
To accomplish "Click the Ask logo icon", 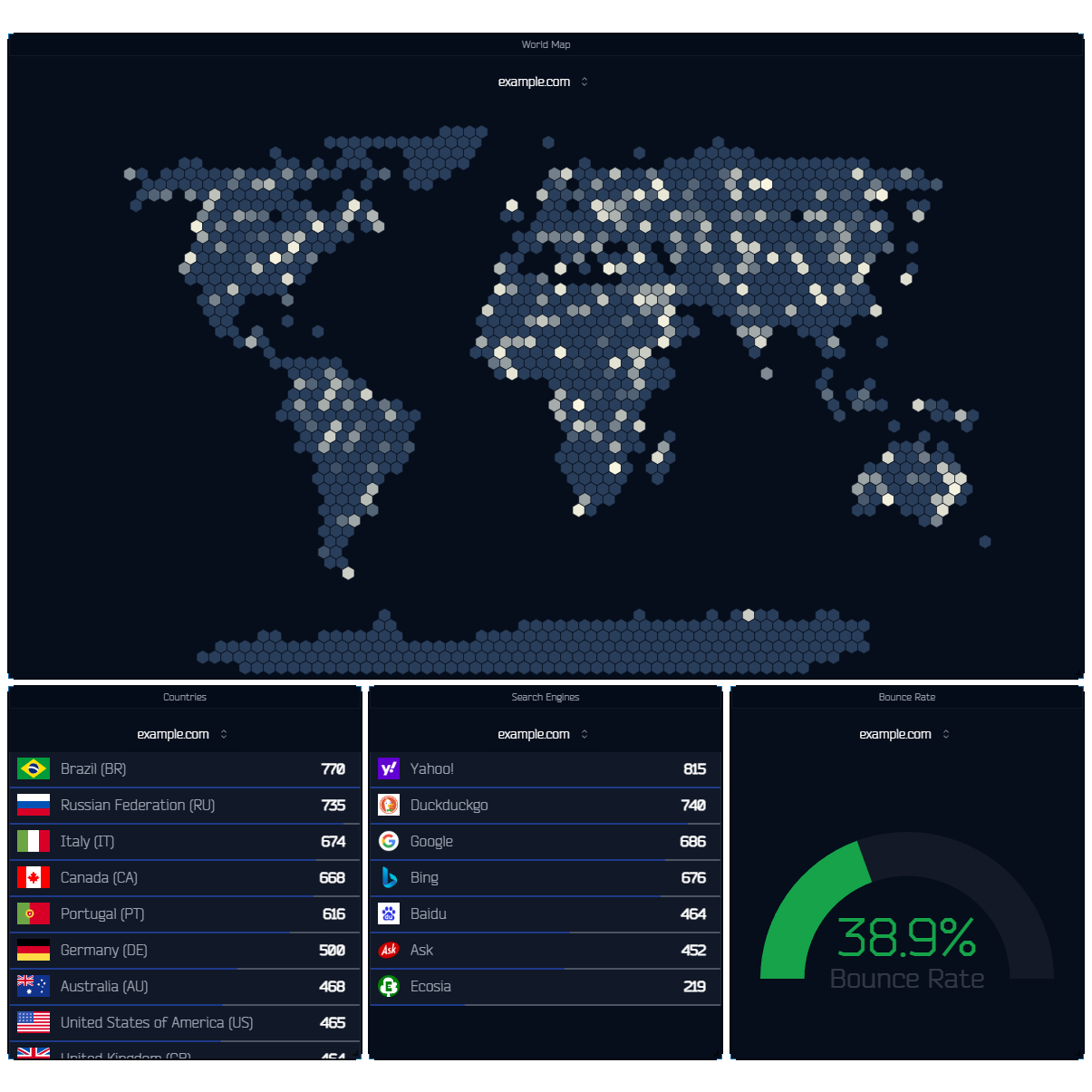I will (x=389, y=950).
